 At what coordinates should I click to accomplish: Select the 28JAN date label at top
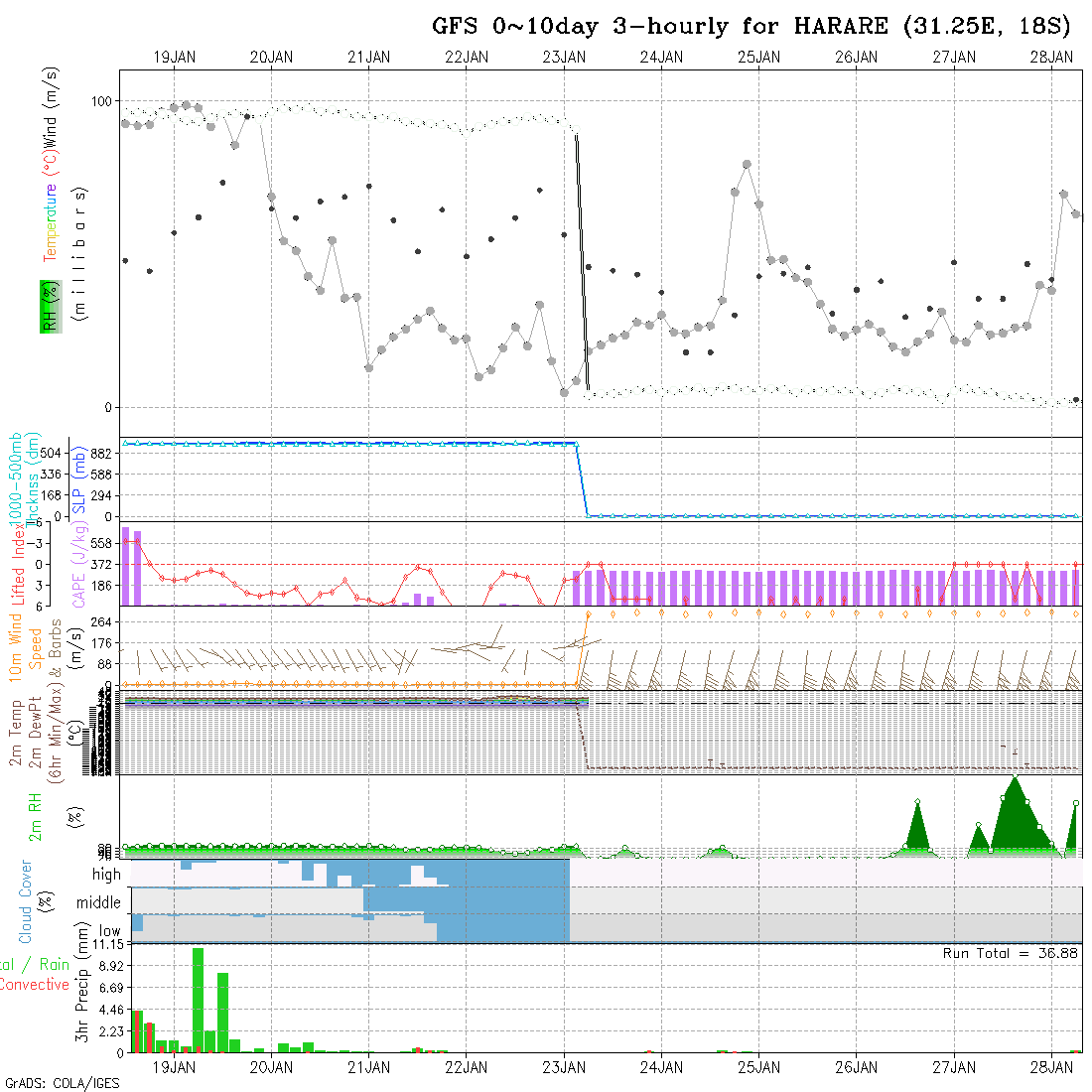click(x=1050, y=58)
